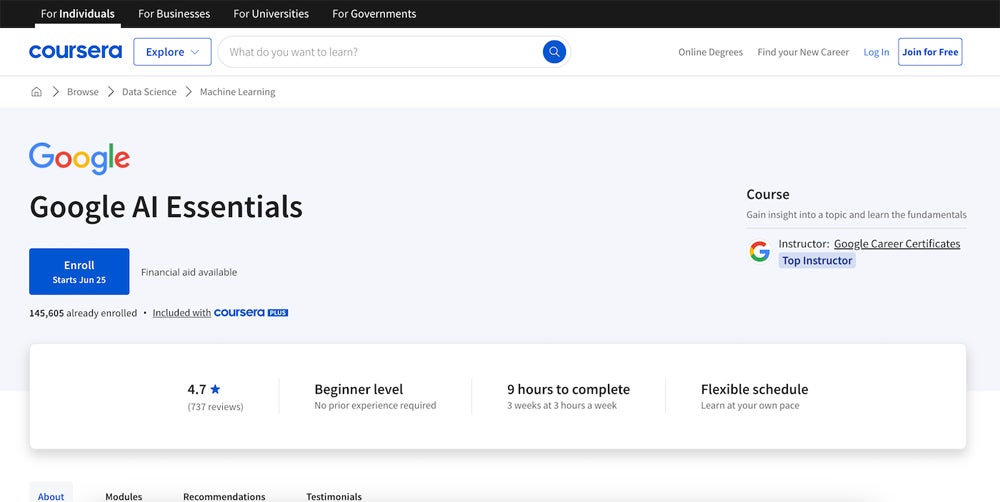Click No prior experience required text
The height and width of the screenshot is (502, 1000).
(375, 405)
